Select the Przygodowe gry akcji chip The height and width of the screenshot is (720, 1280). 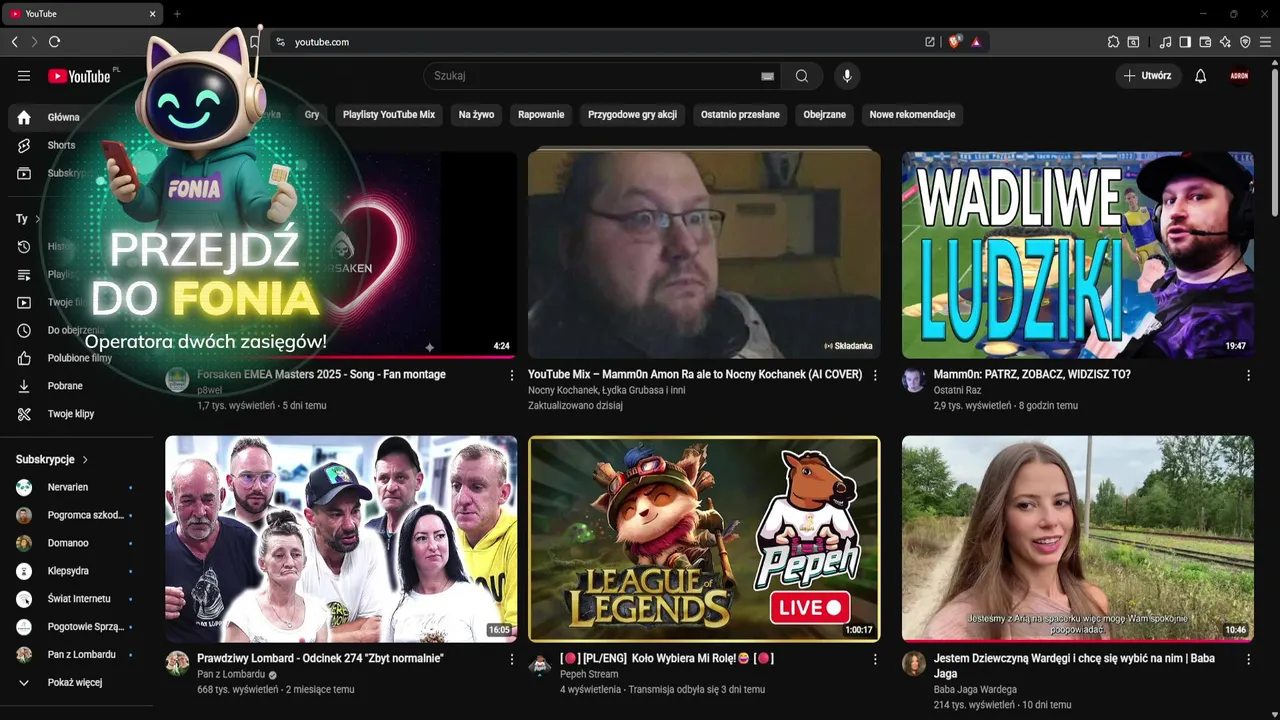click(x=632, y=114)
